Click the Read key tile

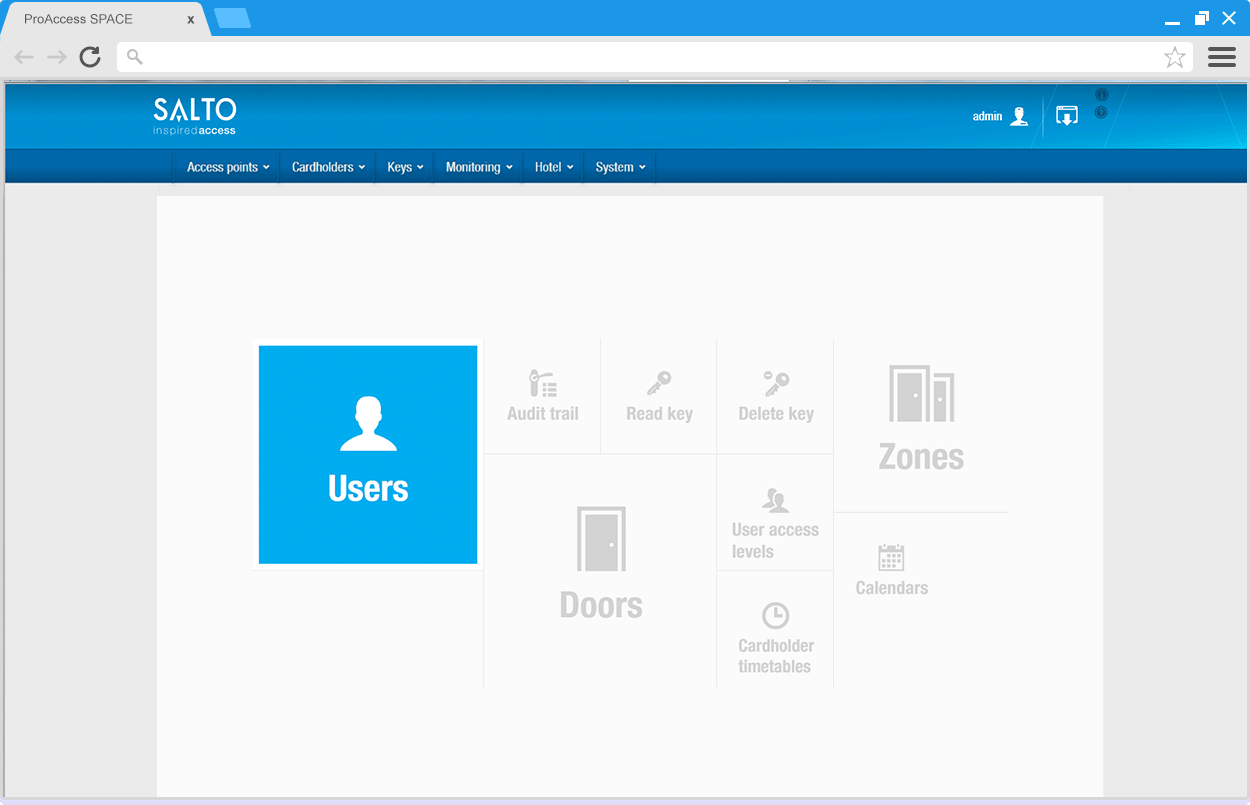[659, 397]
